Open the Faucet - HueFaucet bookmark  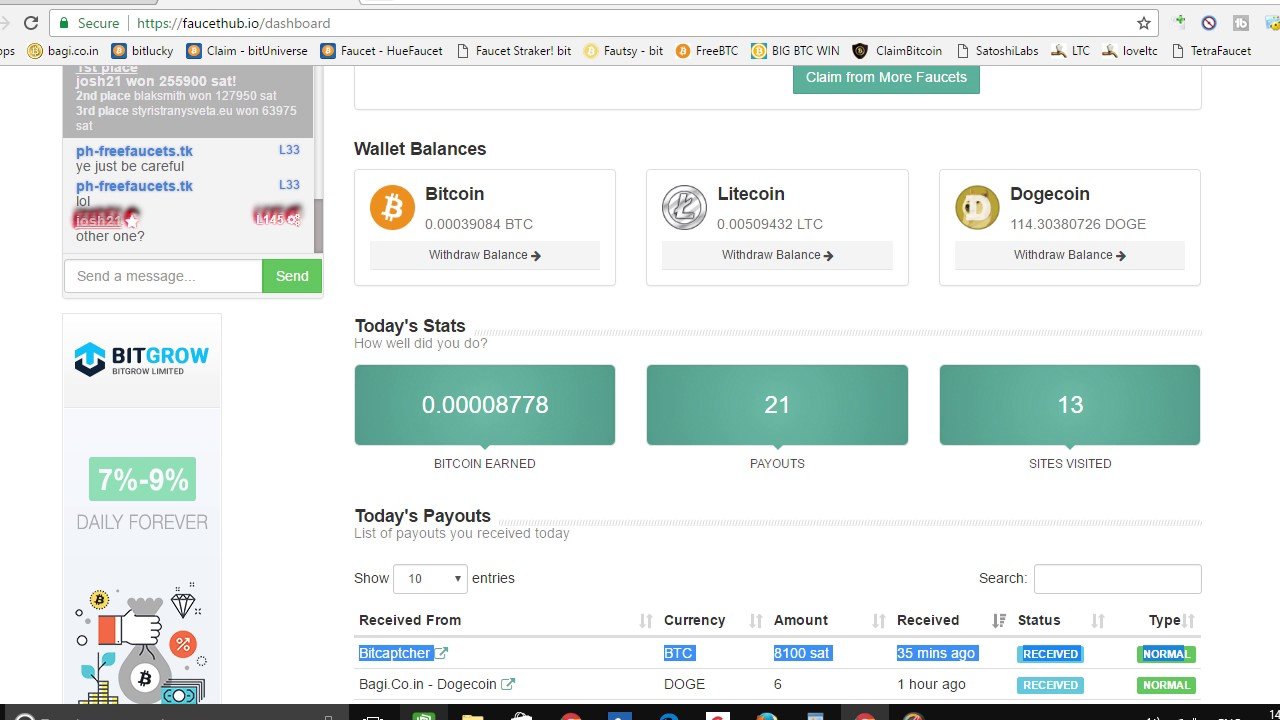(381, 51)
